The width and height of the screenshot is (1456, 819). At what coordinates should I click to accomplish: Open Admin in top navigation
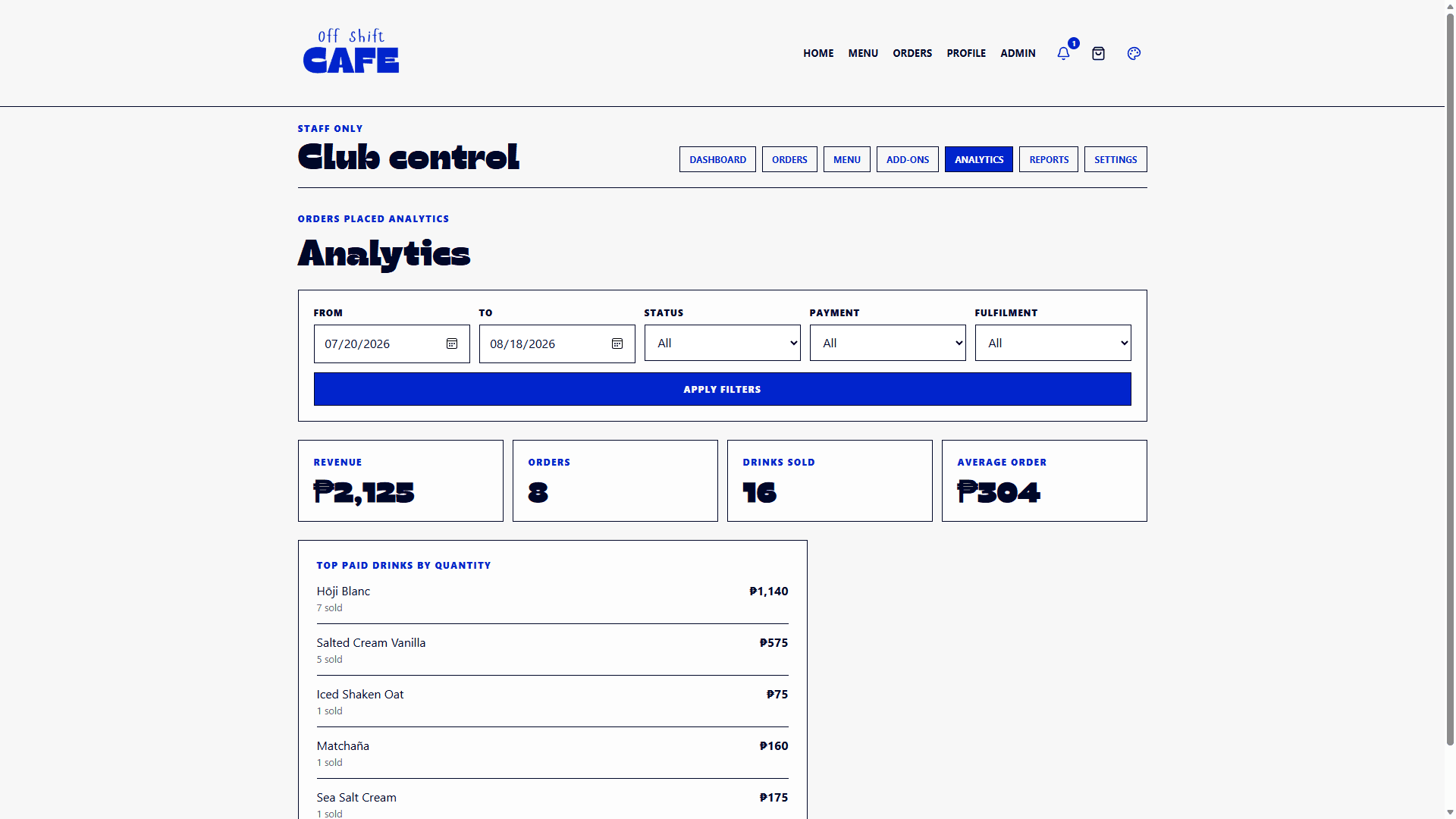point(1018,53)
